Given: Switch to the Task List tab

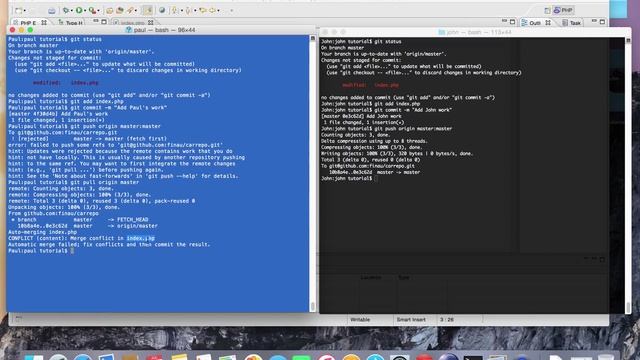Looking at the screenshot, I should (x=571, y=23).
